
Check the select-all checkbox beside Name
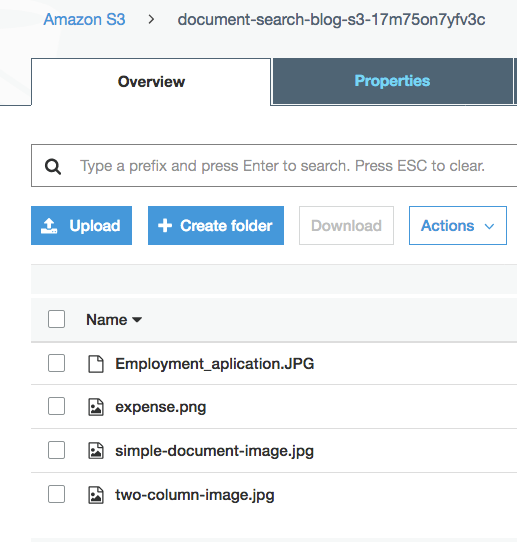pos(56,319)
